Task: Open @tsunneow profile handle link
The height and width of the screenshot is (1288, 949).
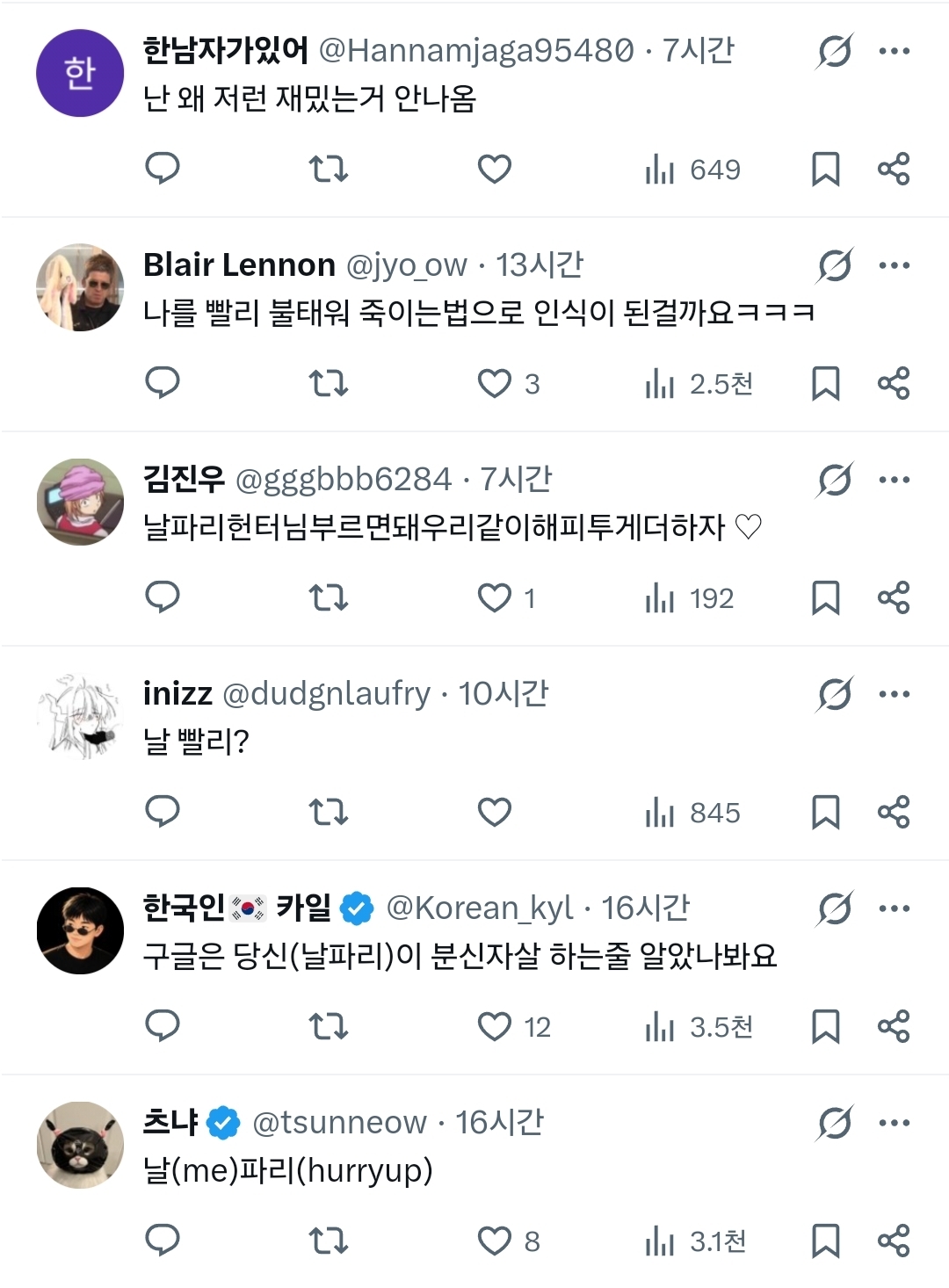Action: [339, 1123]
